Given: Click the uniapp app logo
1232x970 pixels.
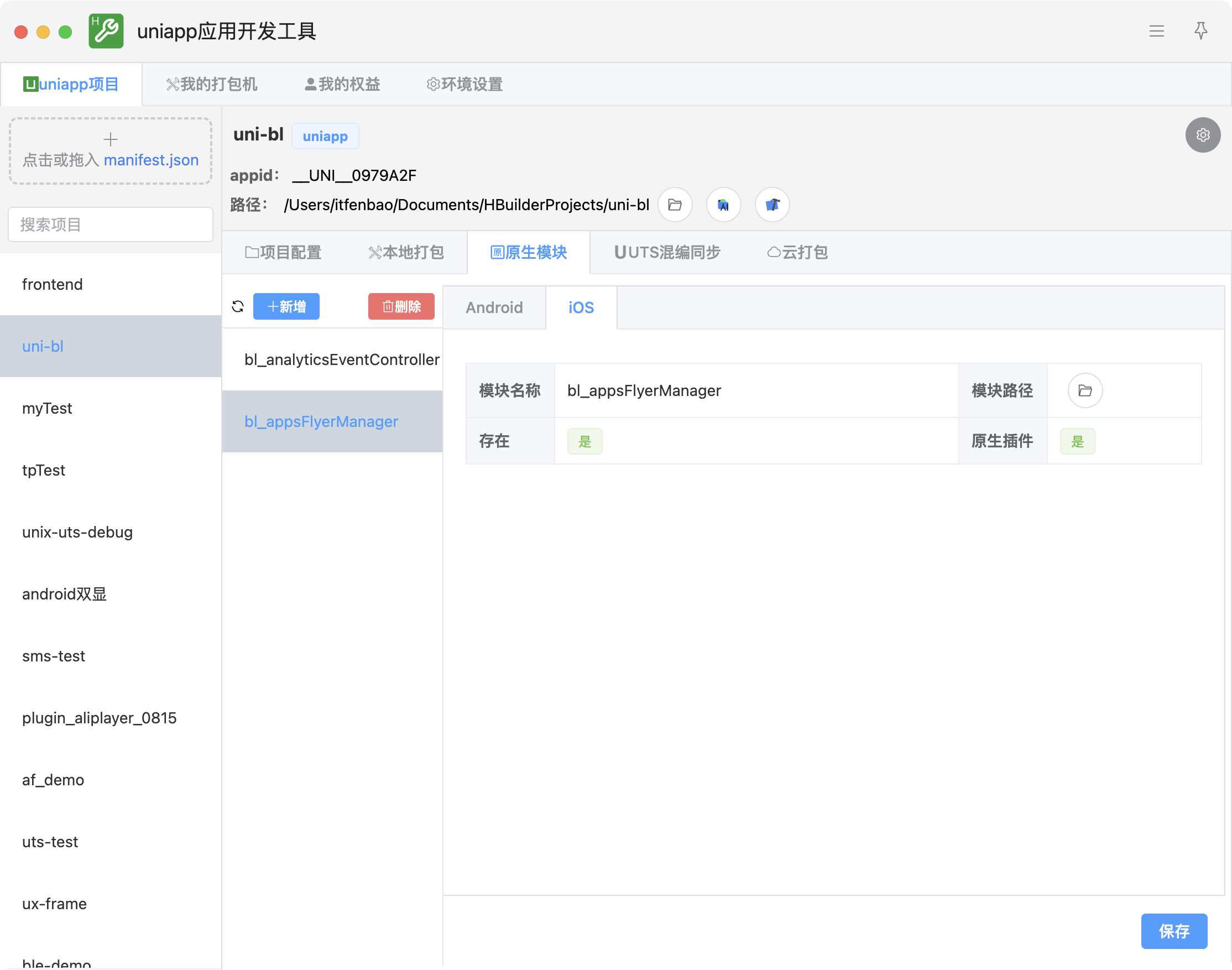Looking at the screenshot, I should tap(106, 31).
